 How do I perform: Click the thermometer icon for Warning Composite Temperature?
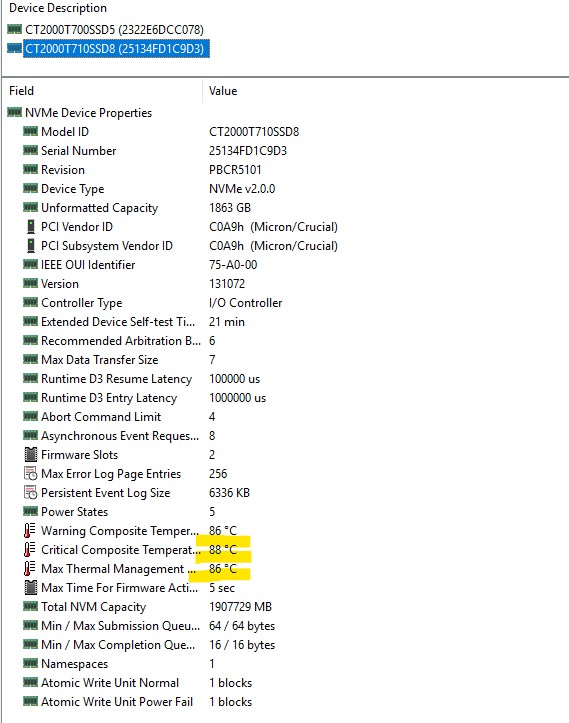click(30, 531)
